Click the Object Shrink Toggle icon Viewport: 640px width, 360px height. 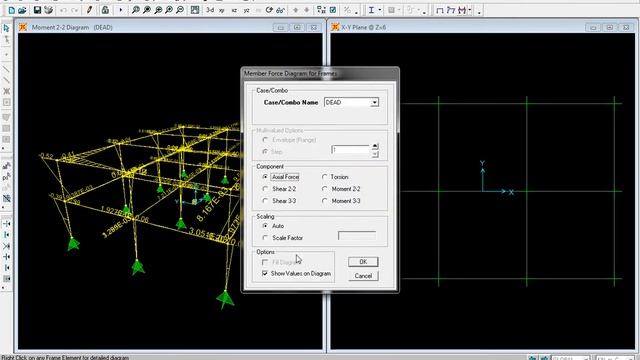click(322, 10)
